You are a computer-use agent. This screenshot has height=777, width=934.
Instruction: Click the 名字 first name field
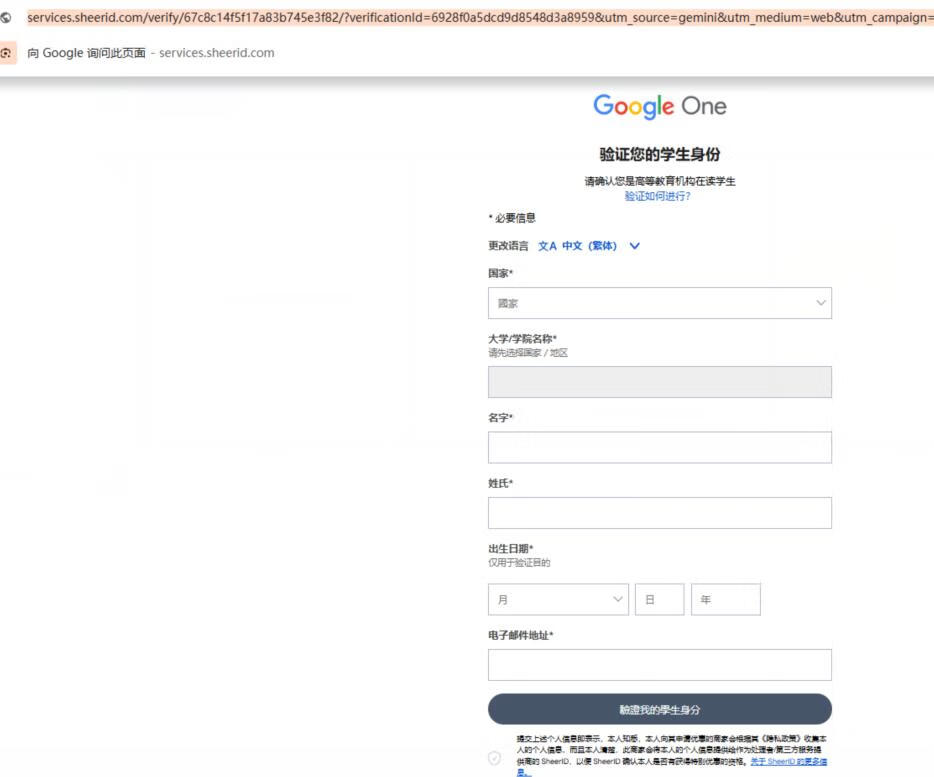(659, 447)
